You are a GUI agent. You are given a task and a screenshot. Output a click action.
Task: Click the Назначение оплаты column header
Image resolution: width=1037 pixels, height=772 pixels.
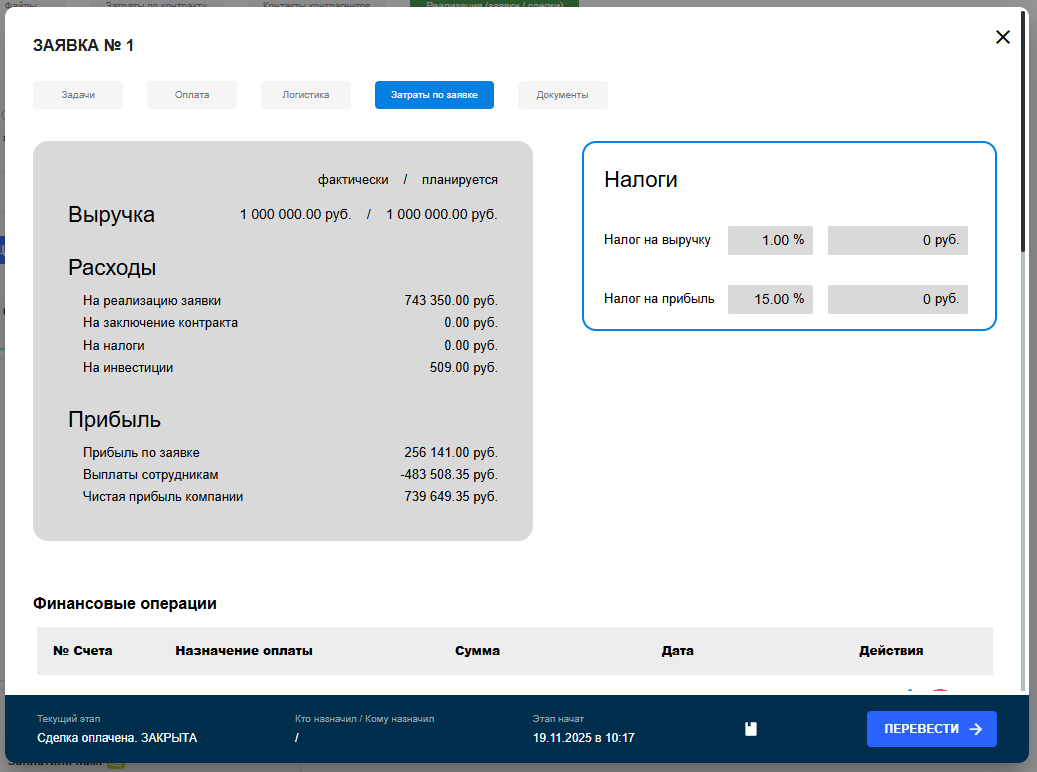click(244, 651)
